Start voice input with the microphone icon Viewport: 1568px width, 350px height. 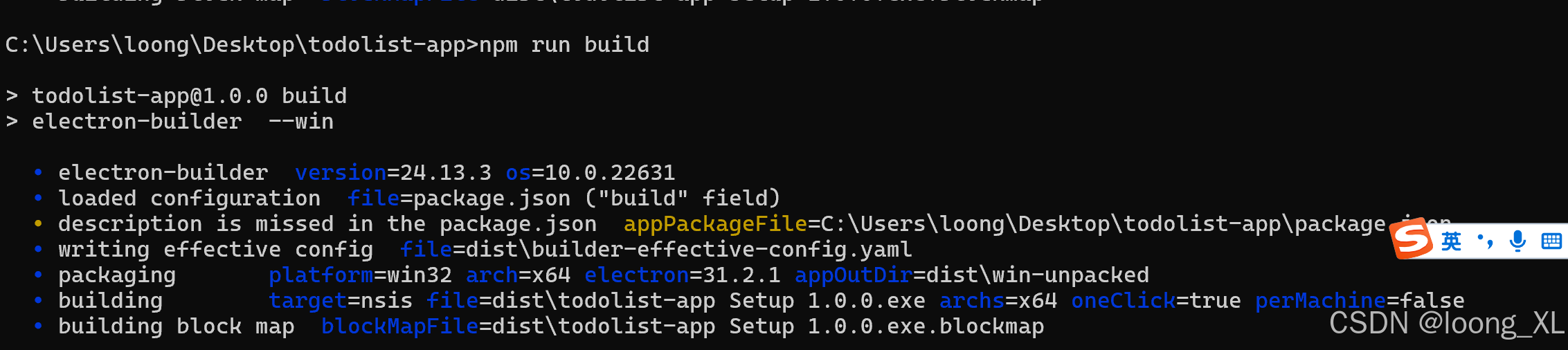(x=1518, y=241)
